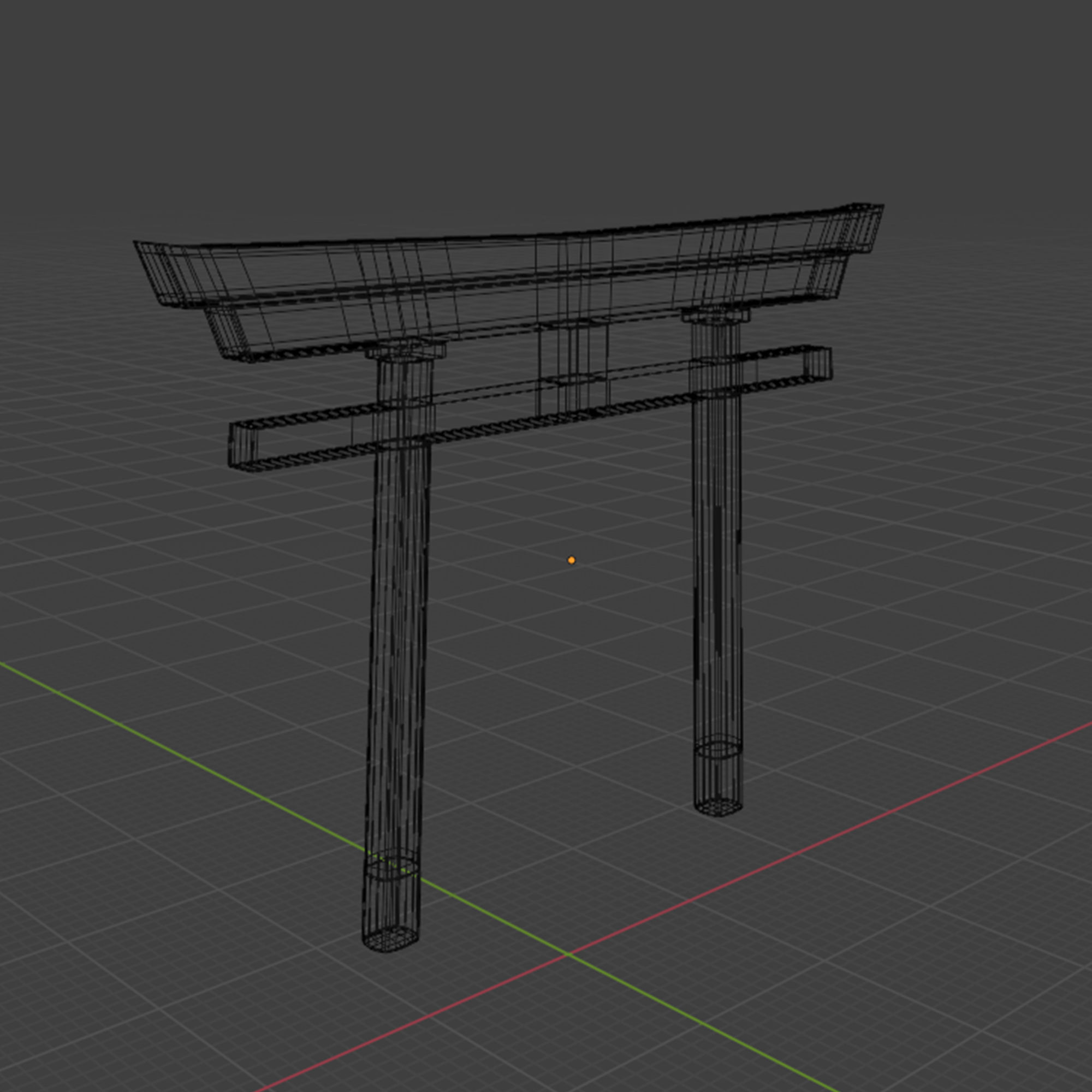Click the lower horizontal crossbeam of the gate

point(530,408)
